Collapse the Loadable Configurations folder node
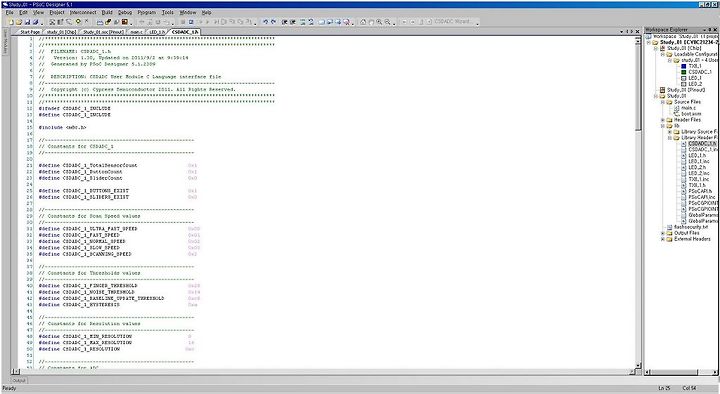Screen dimensions: 720x394 663,54
